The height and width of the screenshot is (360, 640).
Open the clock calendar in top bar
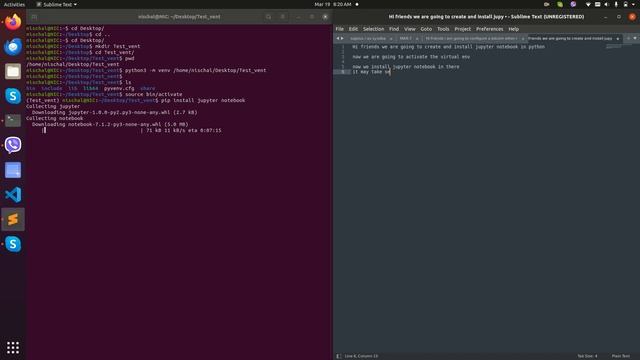tap(333, 4)
